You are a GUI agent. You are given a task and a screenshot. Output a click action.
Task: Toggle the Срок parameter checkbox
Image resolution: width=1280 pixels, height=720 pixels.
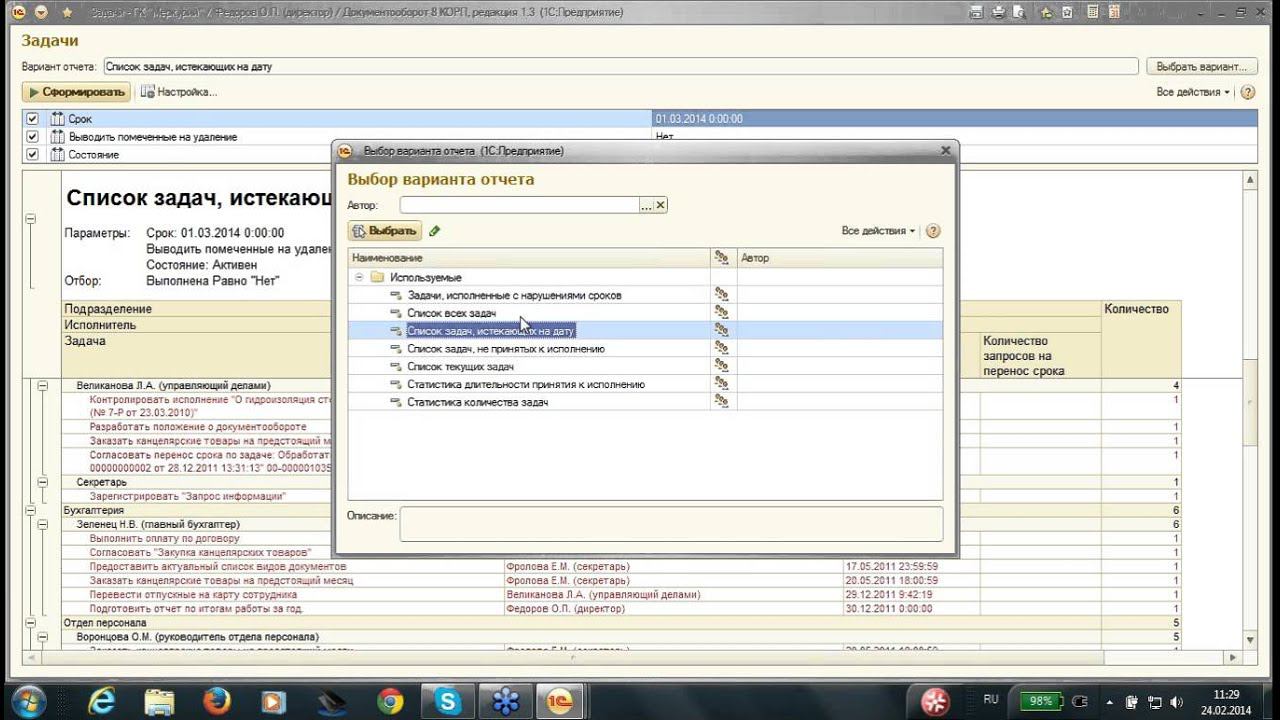(x=32, y=119)
